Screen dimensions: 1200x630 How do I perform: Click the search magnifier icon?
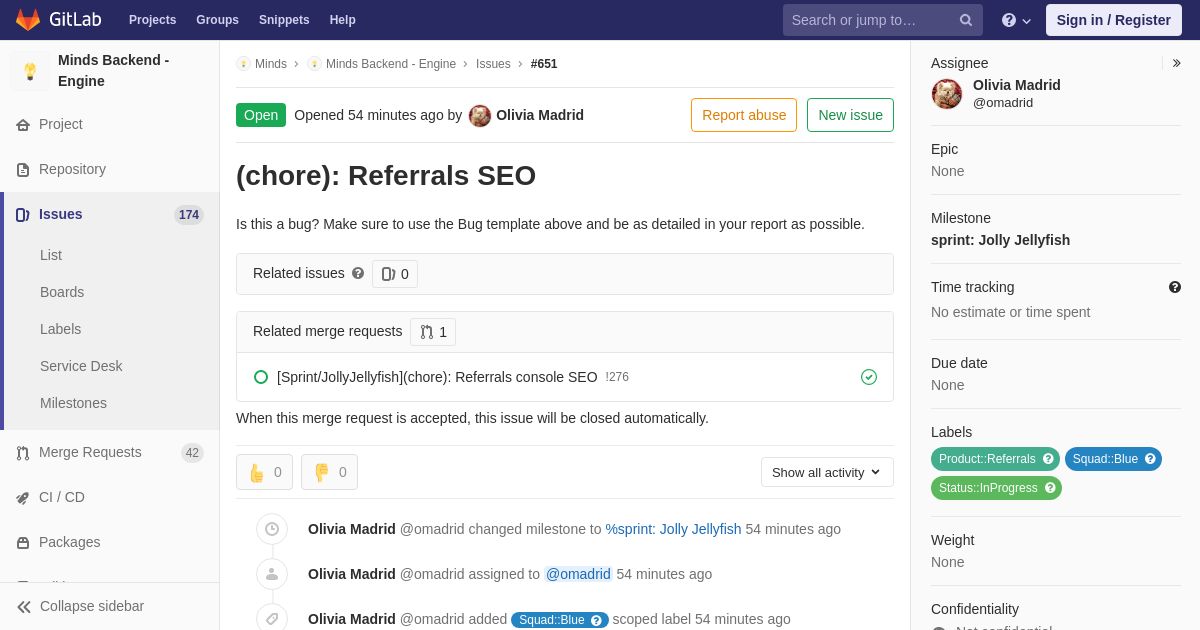(965, 20)
